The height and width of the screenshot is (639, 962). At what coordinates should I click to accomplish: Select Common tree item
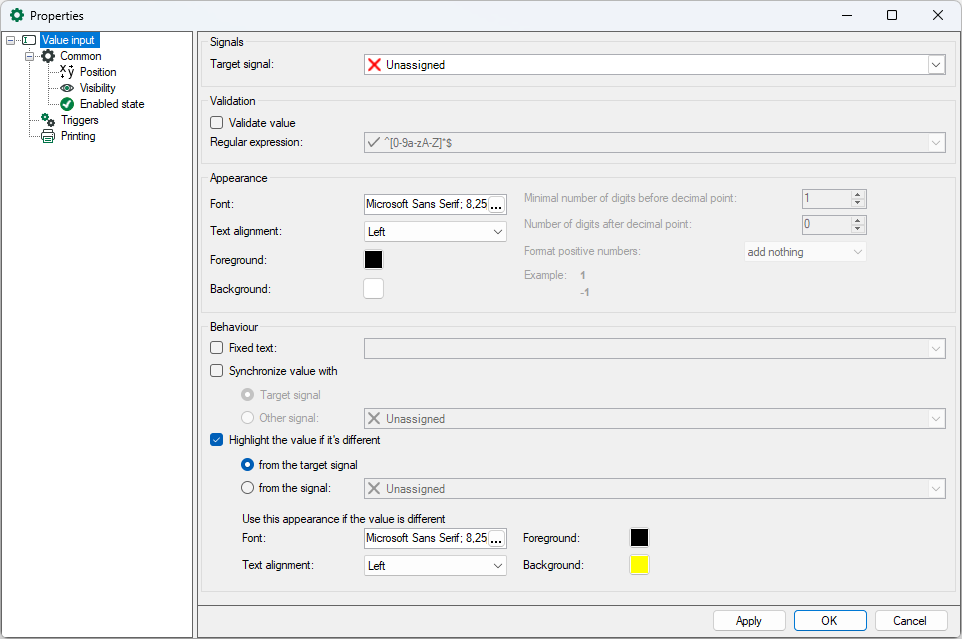[x=80, y=56]
